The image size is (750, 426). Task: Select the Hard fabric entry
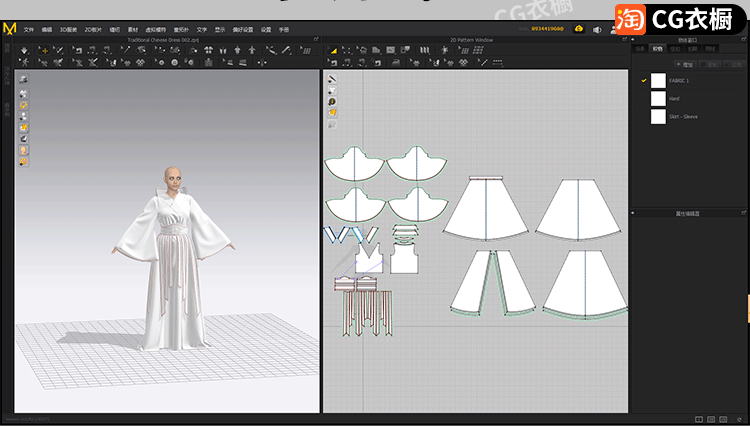pos(676,98)
